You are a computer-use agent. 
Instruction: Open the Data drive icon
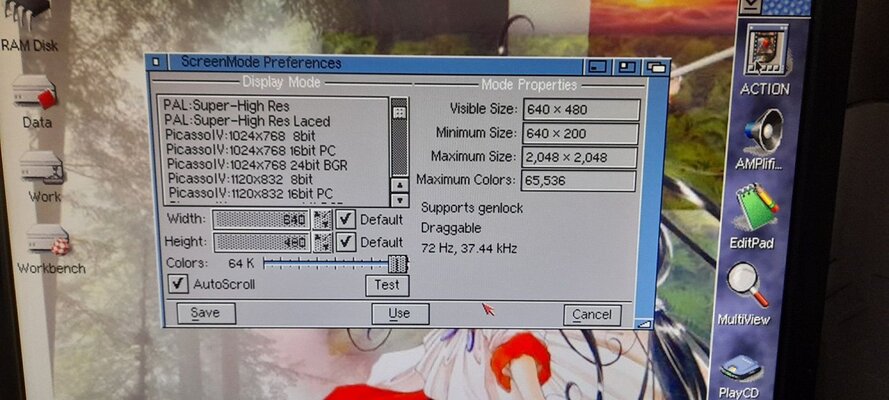click(36, 97)
